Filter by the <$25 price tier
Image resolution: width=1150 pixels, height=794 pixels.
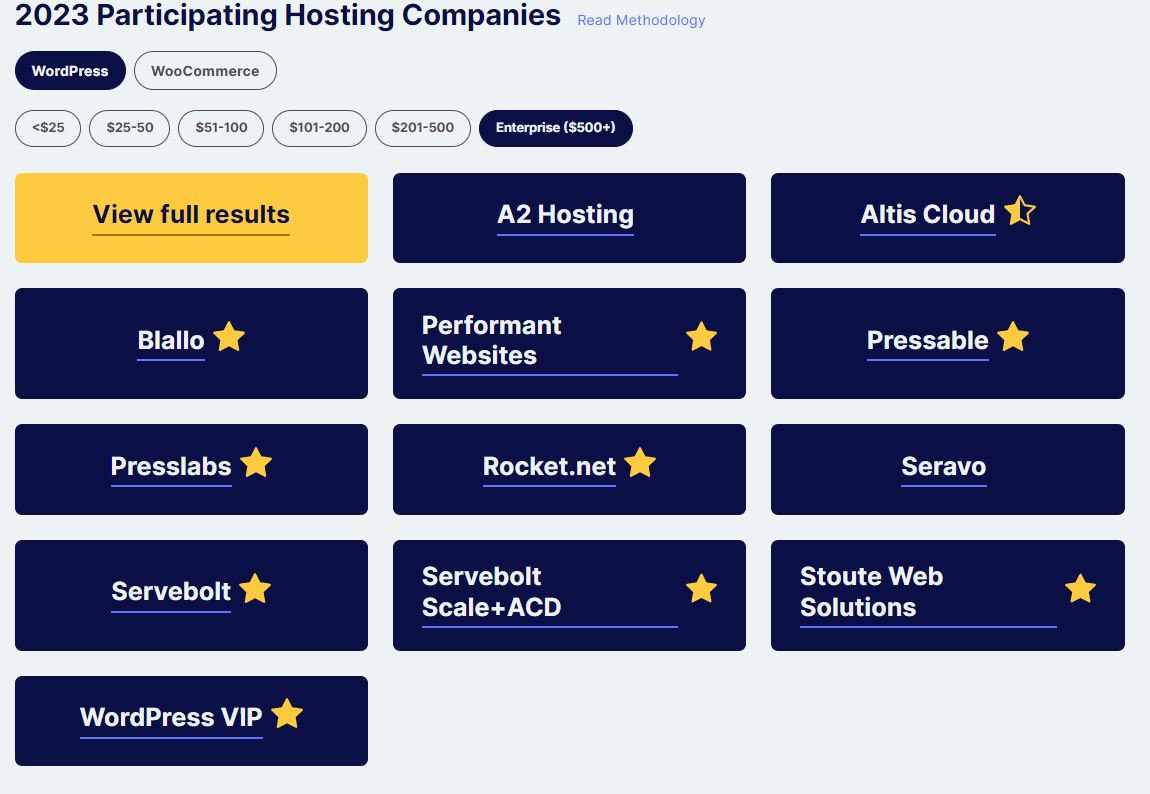click(48, 128)
